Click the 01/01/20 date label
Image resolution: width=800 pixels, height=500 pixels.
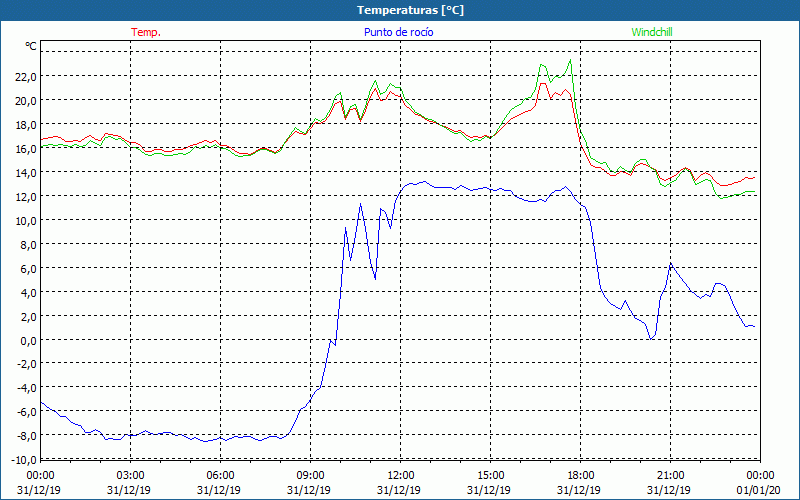click(x=760, y=490)
